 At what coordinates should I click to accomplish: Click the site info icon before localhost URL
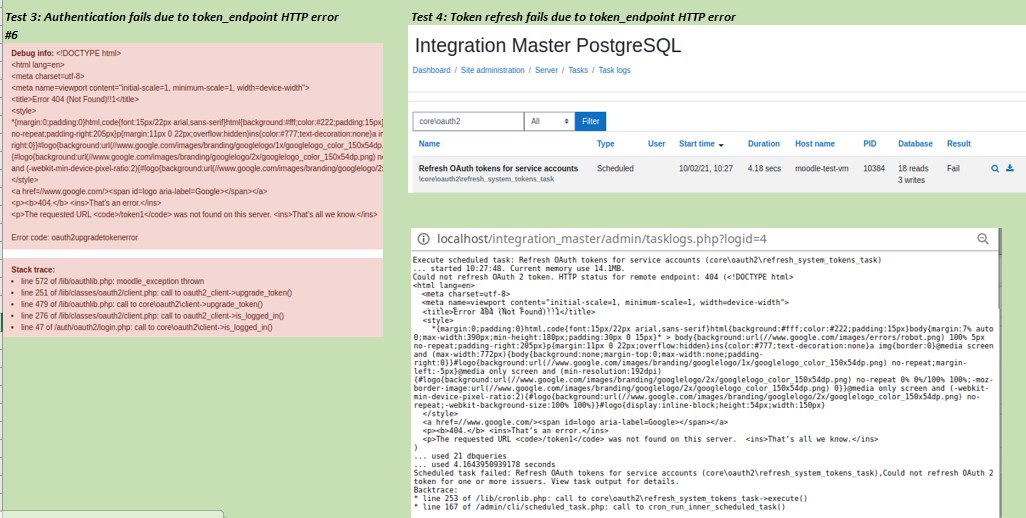423,239
